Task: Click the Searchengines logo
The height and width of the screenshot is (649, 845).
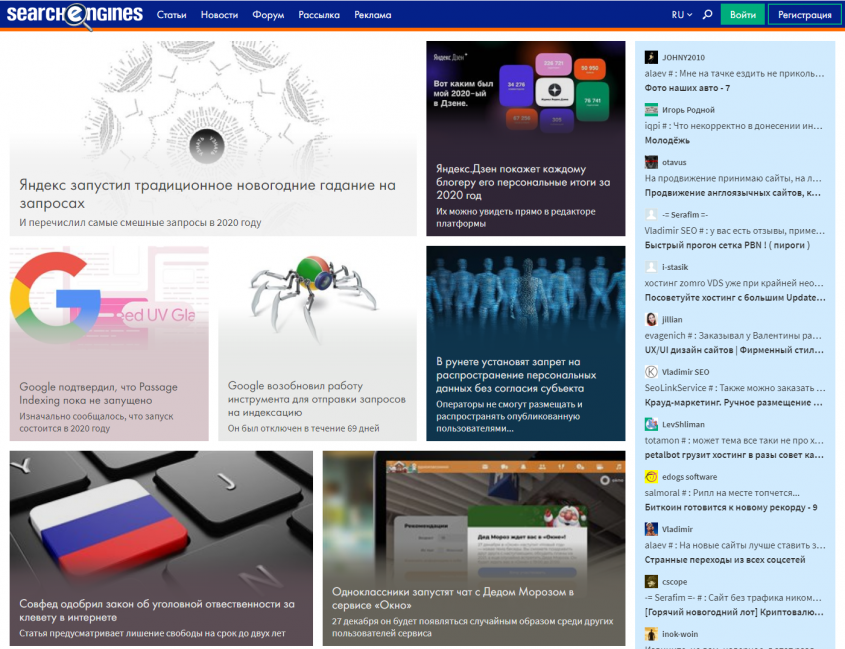Action: [x=71, y=15]
